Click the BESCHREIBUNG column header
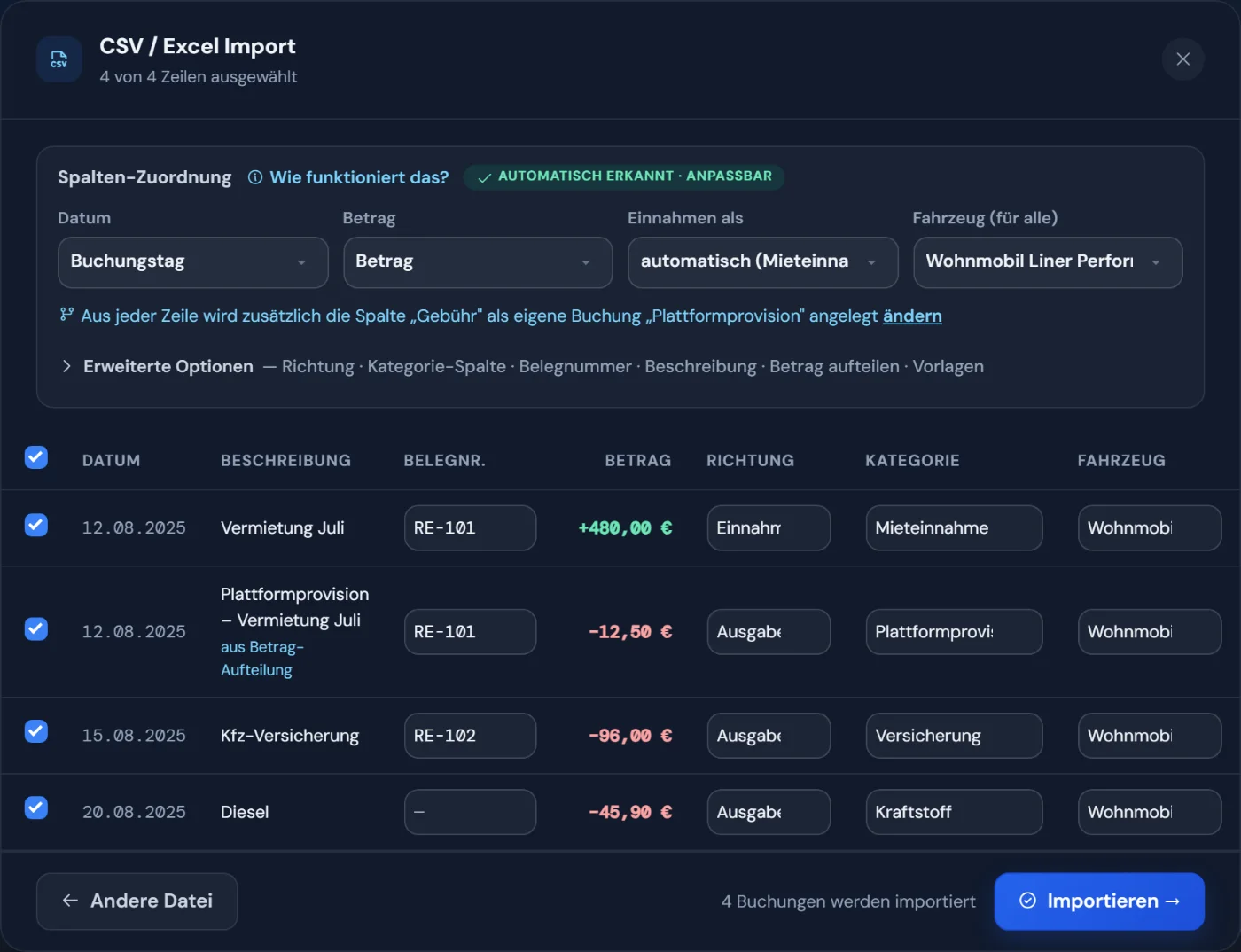 coord(285,461)
